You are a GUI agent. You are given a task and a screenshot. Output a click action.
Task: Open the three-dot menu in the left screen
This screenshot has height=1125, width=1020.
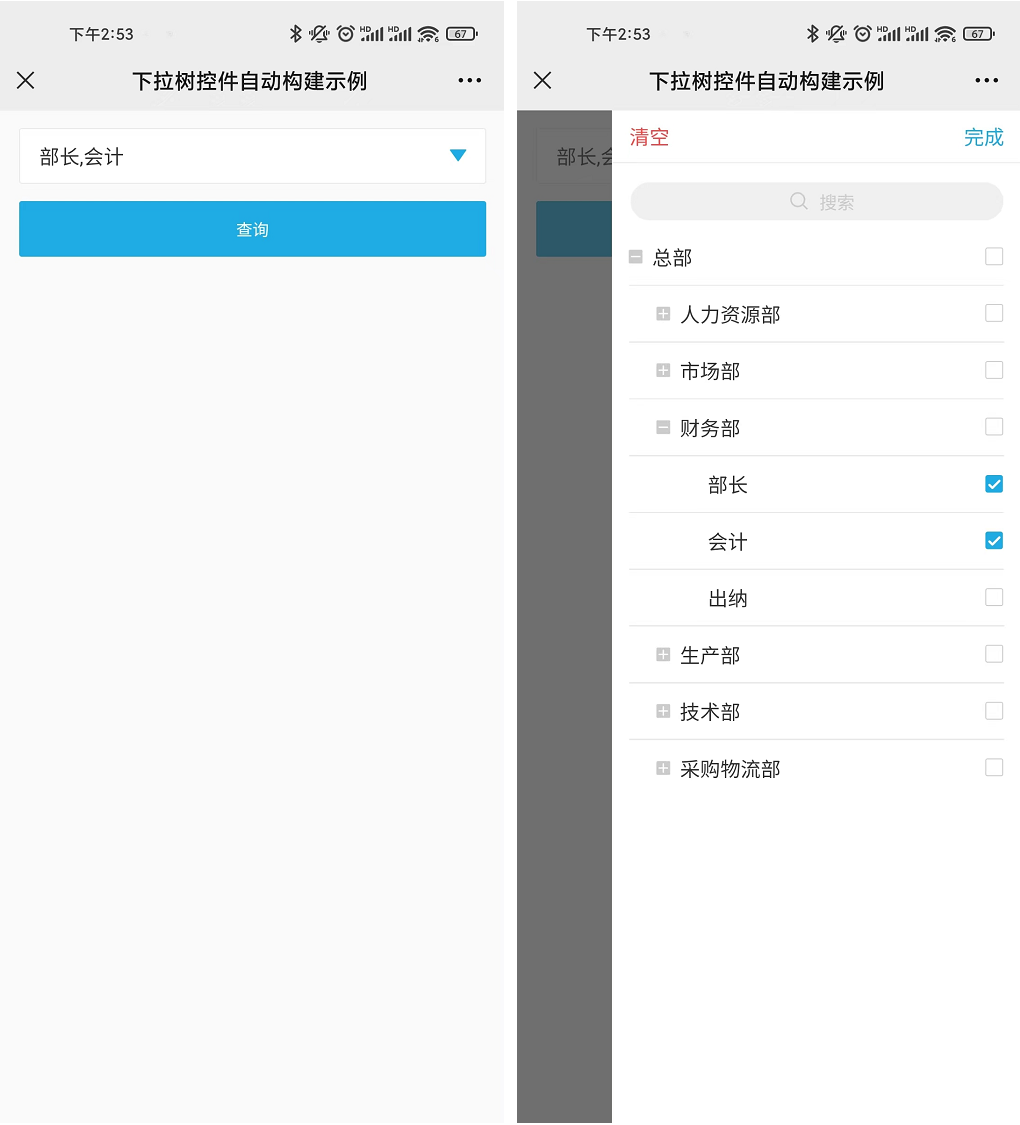click(x=470, y=80)
